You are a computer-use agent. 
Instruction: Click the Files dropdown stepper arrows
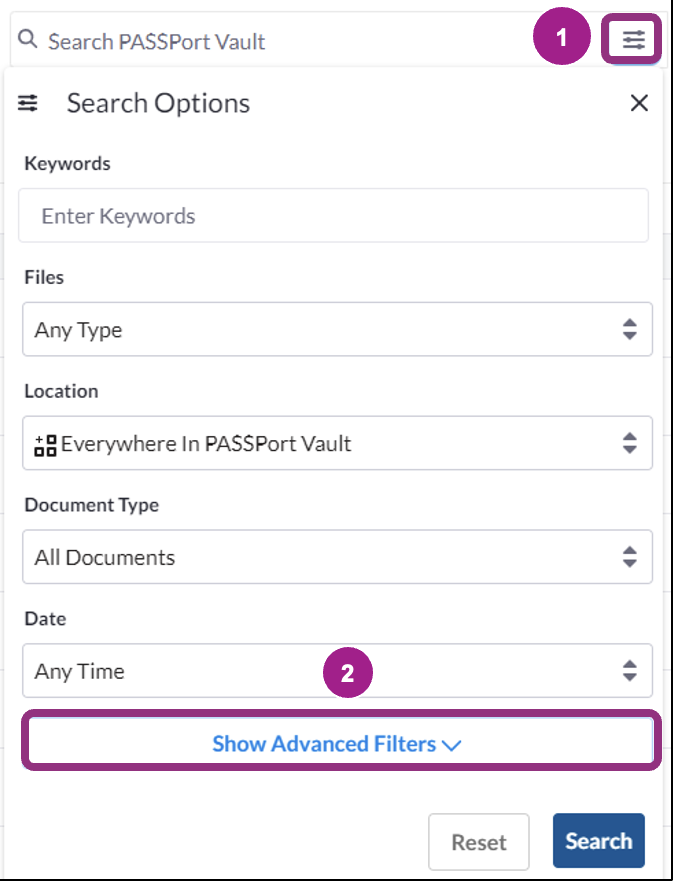[631, 329]
